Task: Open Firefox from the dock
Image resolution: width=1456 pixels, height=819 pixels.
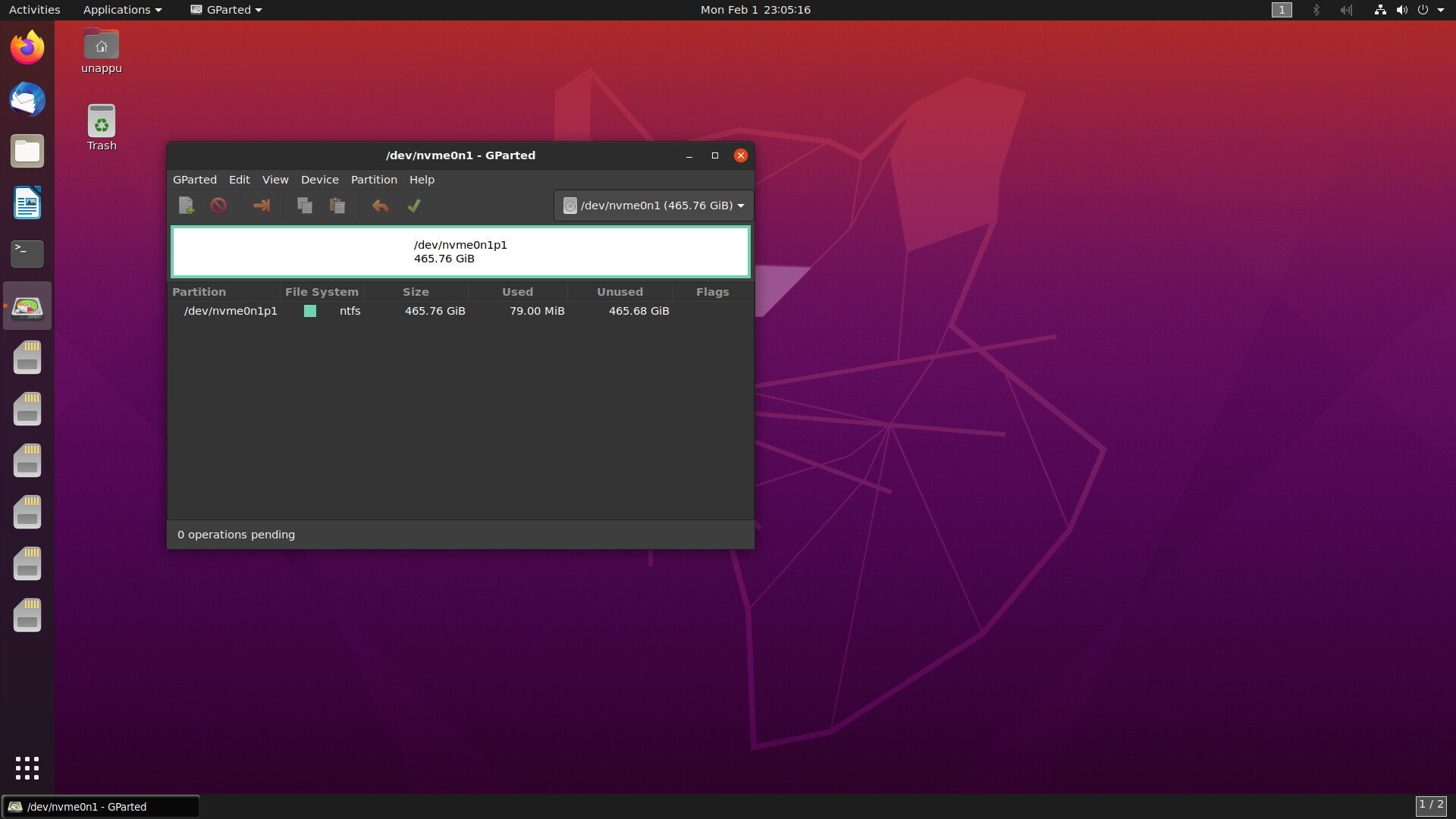Action: coord(27,48)
